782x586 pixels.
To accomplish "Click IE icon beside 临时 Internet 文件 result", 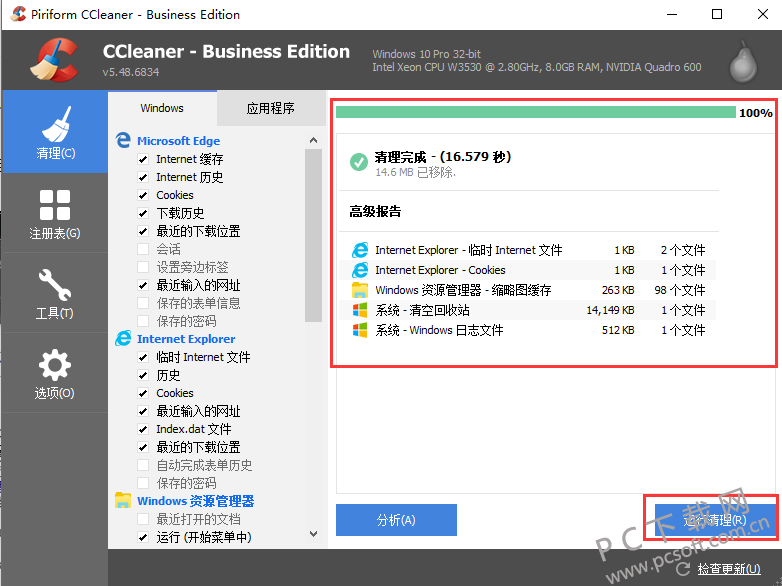I will (360, 250).
